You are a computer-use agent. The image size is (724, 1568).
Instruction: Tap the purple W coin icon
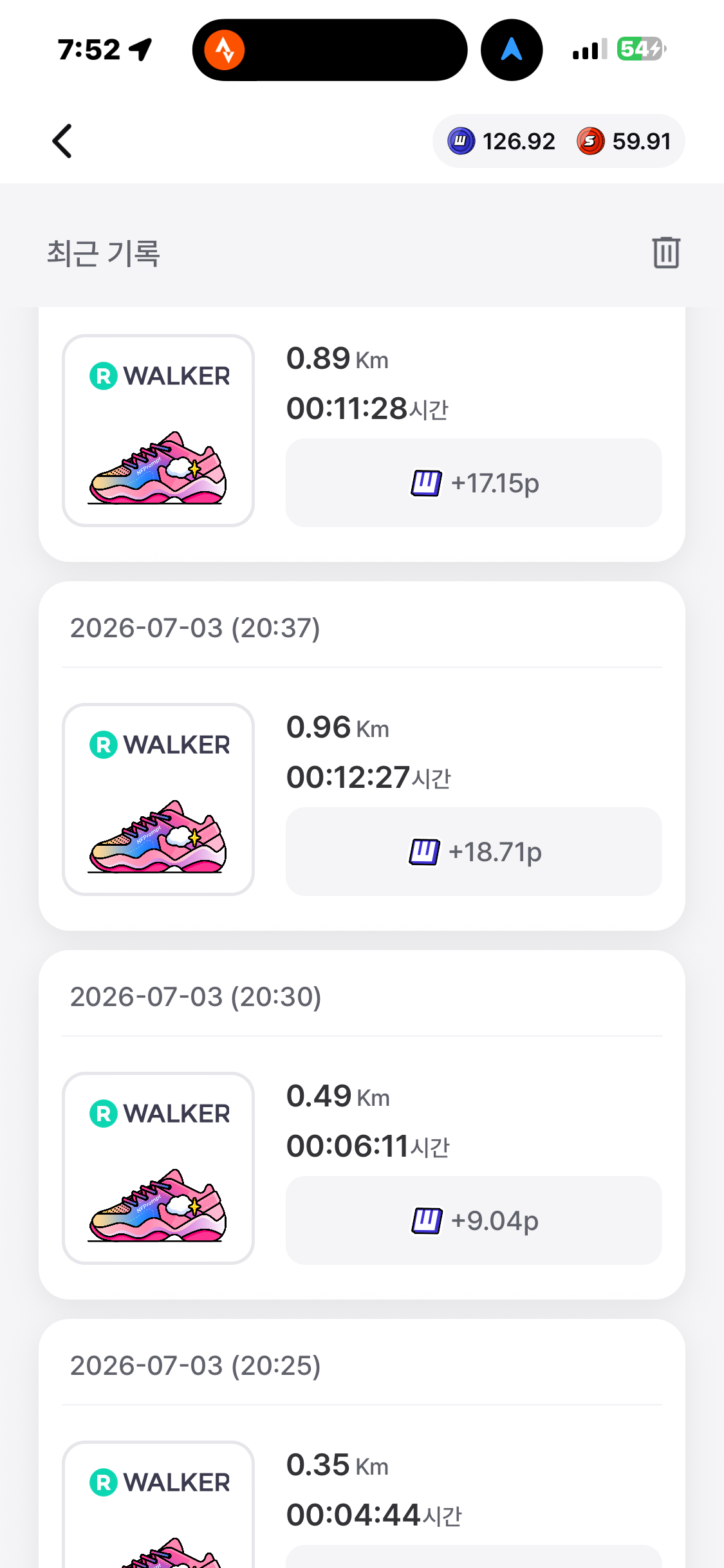(461, 141)
